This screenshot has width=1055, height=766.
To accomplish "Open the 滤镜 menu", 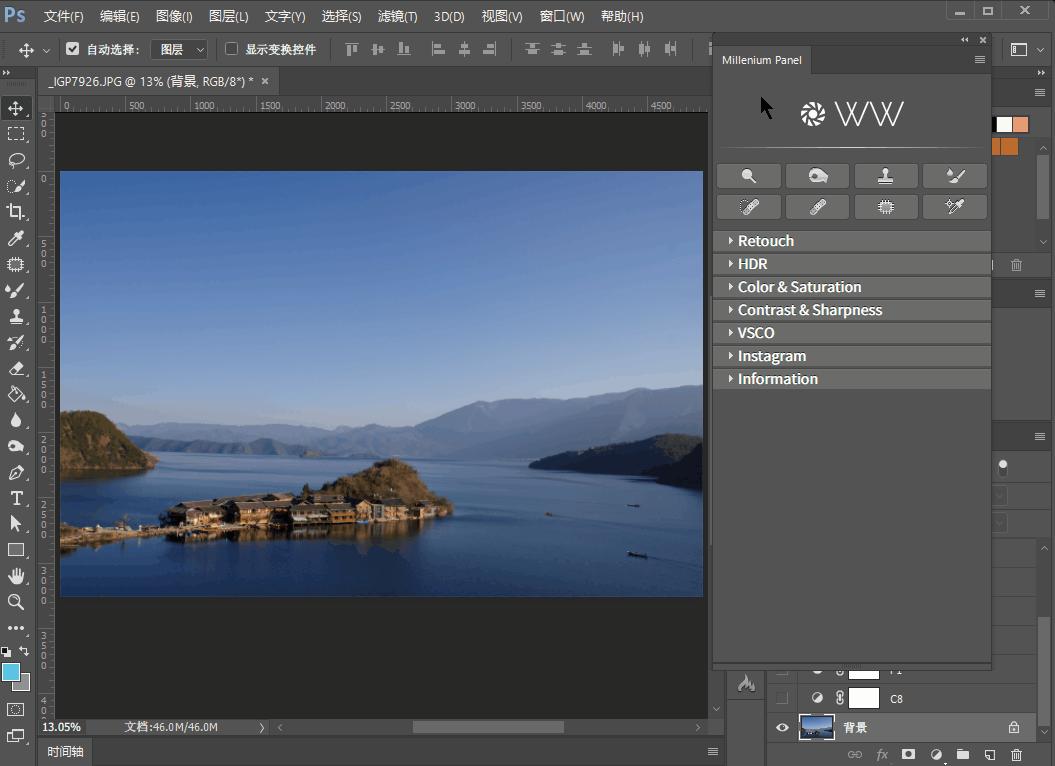I will tap(397, 16).
